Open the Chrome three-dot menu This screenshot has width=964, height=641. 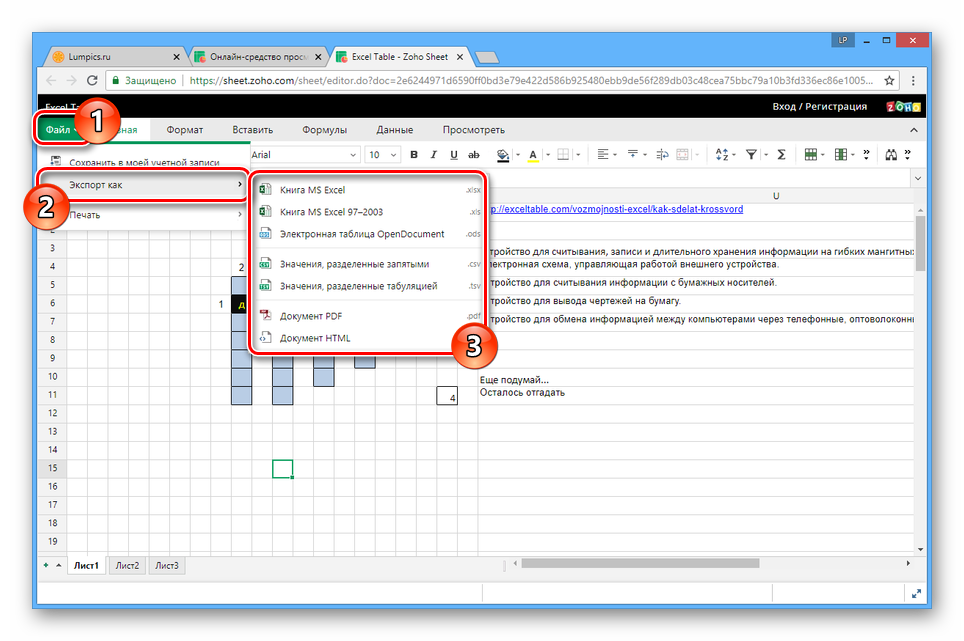pyautogui.click(x=914, y=81)
